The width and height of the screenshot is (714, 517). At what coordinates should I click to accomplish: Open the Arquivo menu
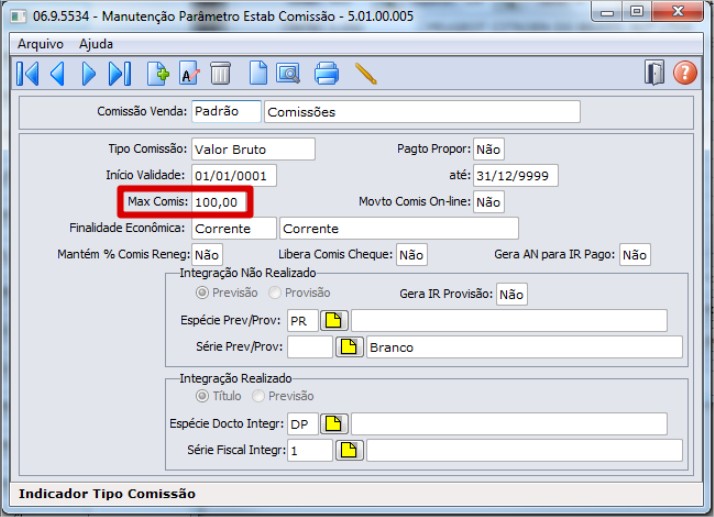(40, 44)
